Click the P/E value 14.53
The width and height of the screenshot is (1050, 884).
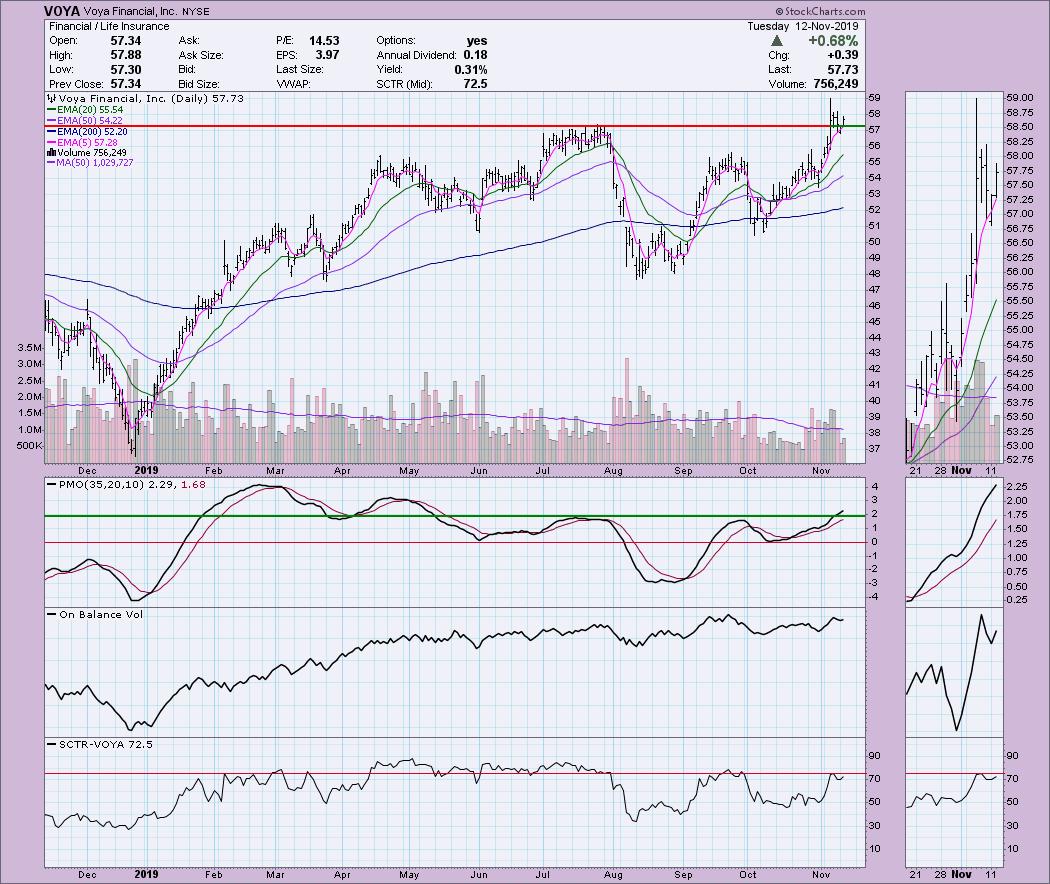pyautogui.click(x=324, y=41)
